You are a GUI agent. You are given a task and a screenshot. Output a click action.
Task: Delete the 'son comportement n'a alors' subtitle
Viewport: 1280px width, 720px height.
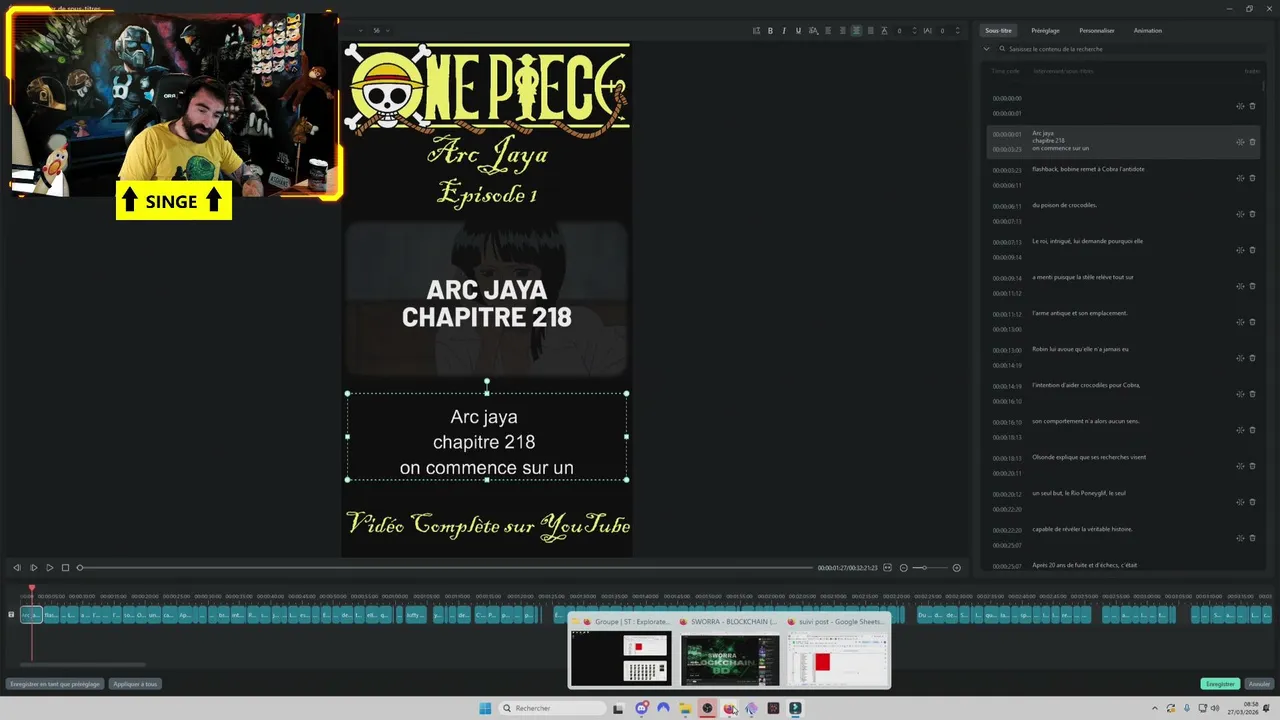[x=1252, y=430]
